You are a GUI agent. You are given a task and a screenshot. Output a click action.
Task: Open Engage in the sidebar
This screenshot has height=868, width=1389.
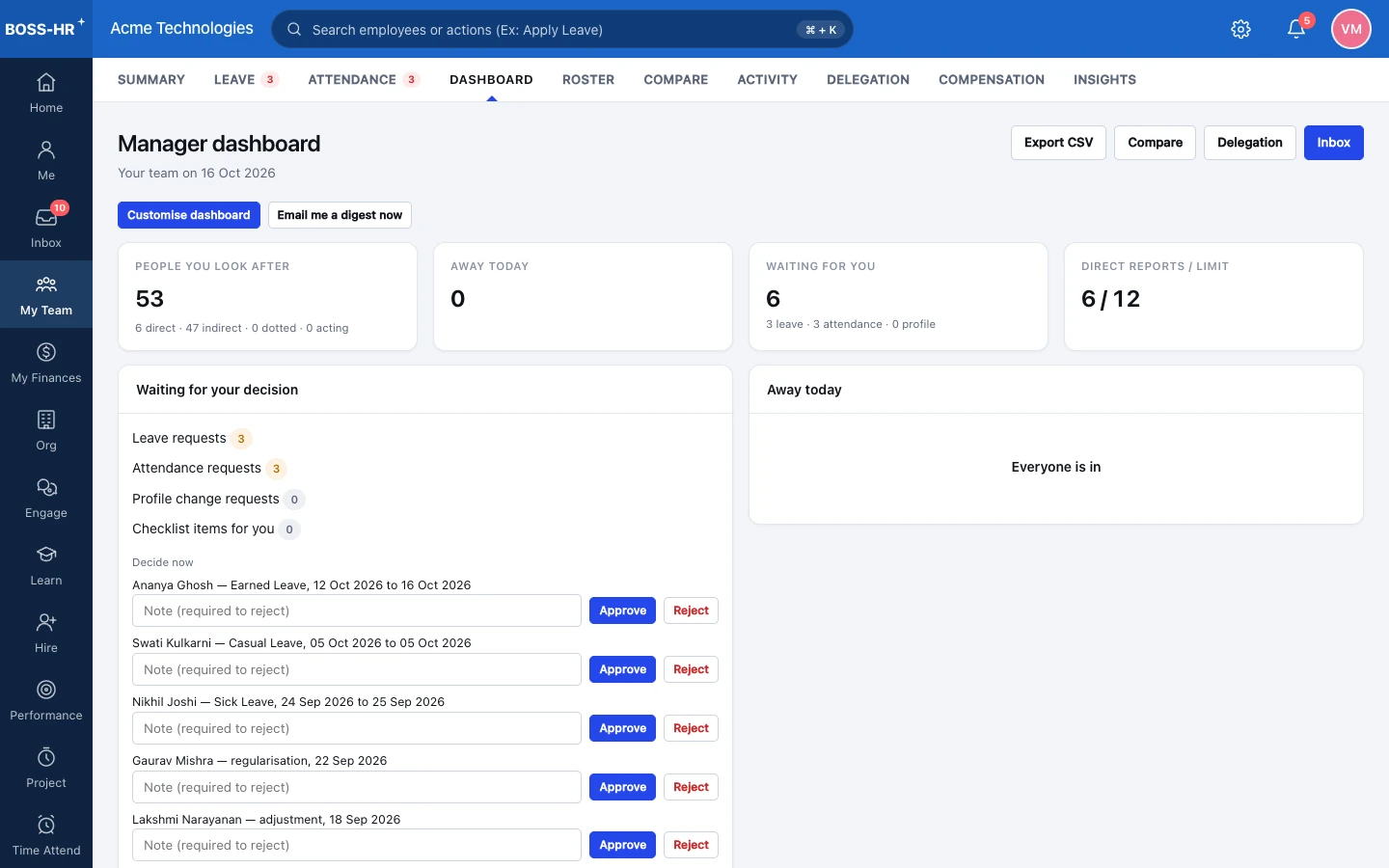(46, 498)
